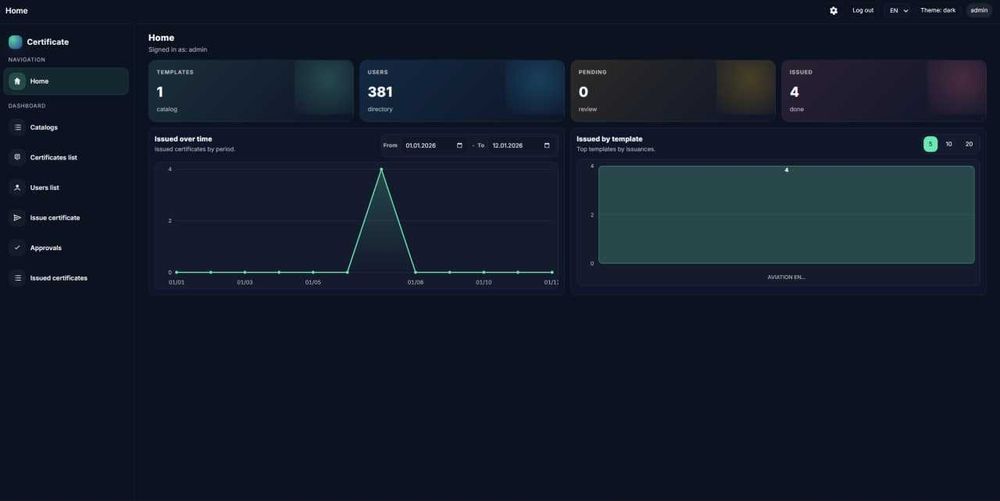This screenshot has width=1000, height=501.
Task: Click the Approvals checkmark icon
Action: pyautogui.click(x=17, y=248)
